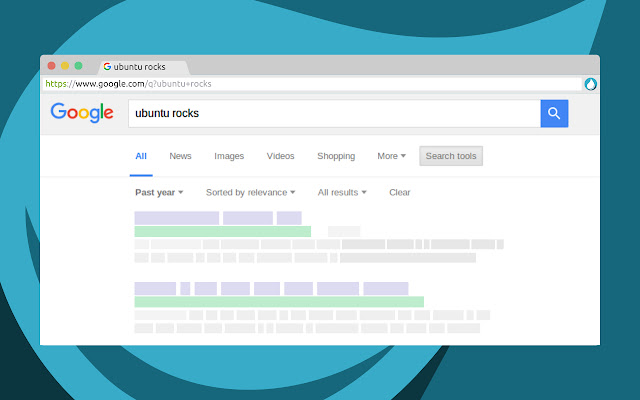The image size is (640, 400).
Task: Click the Clear filters link
Action: [x=400, y=192]
